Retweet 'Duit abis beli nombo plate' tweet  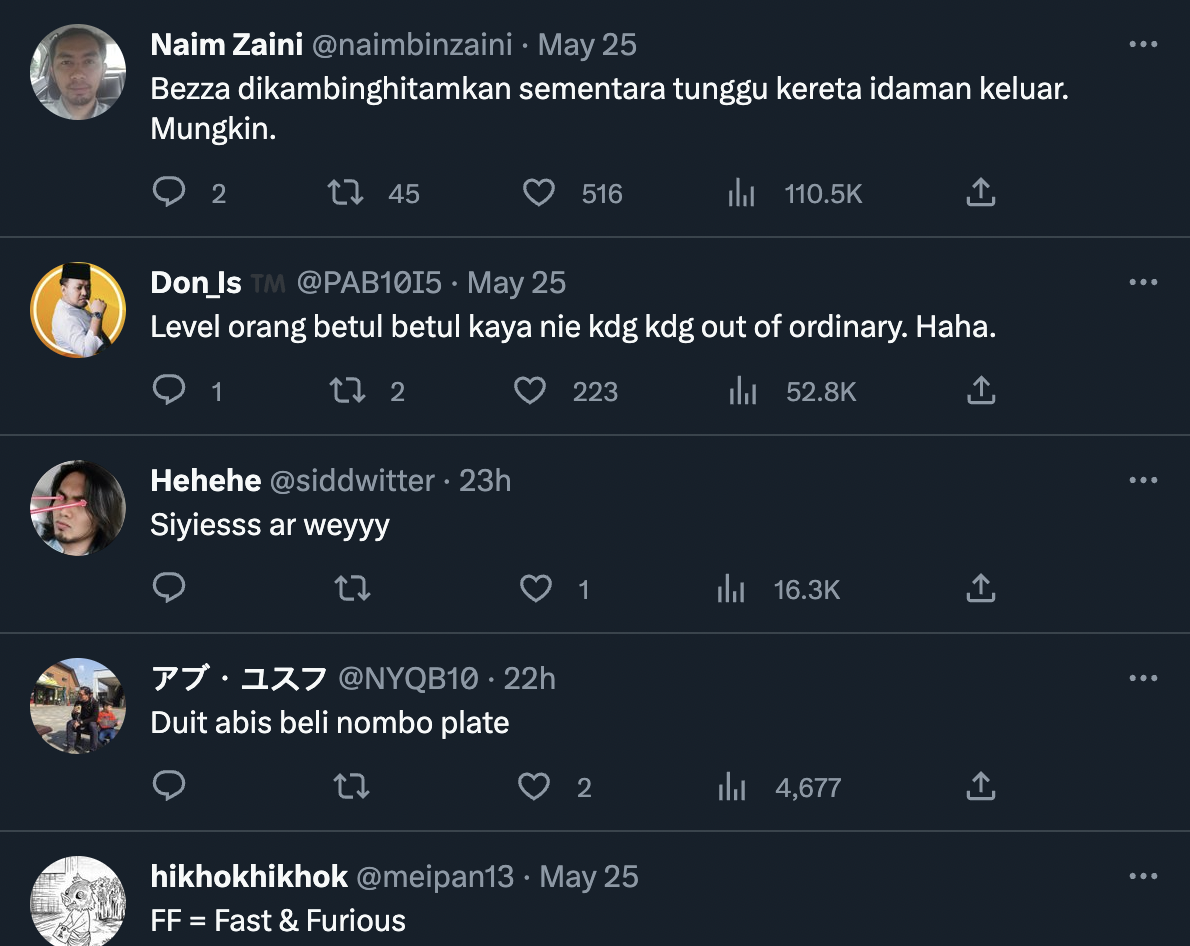[351, 786]
